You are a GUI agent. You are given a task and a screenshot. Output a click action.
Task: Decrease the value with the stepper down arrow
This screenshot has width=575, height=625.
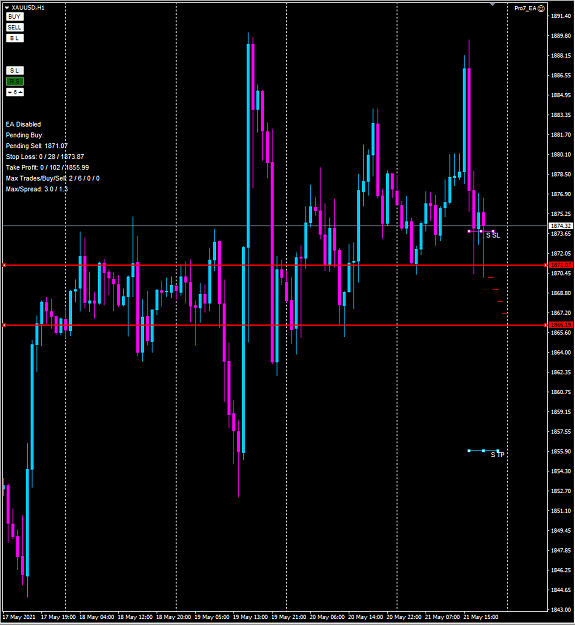[10, 92]
